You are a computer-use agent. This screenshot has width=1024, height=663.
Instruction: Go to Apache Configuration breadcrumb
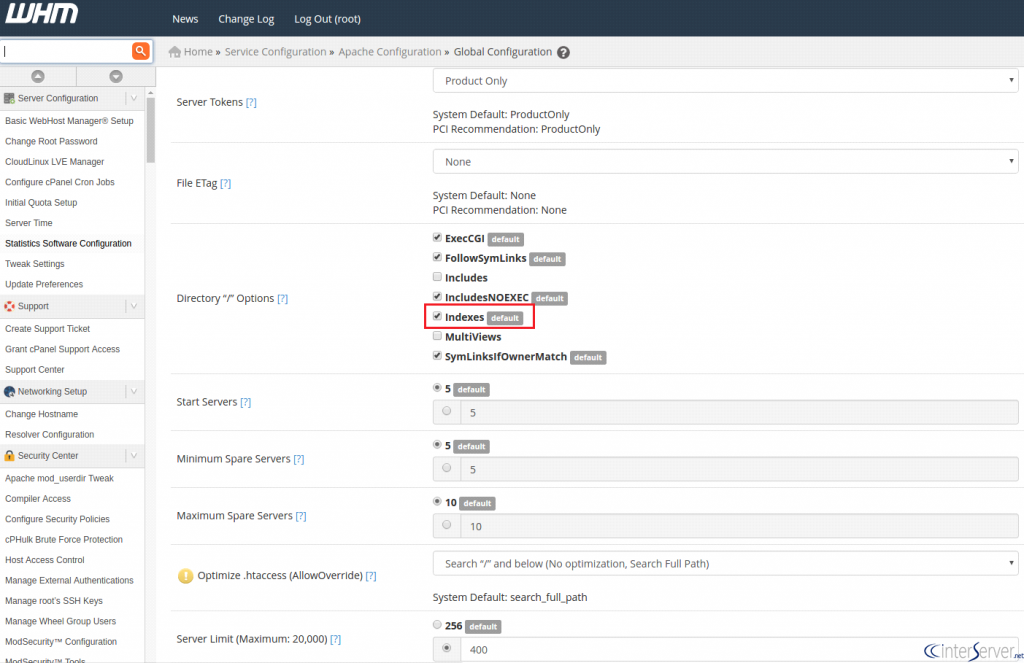coord(390,52)
